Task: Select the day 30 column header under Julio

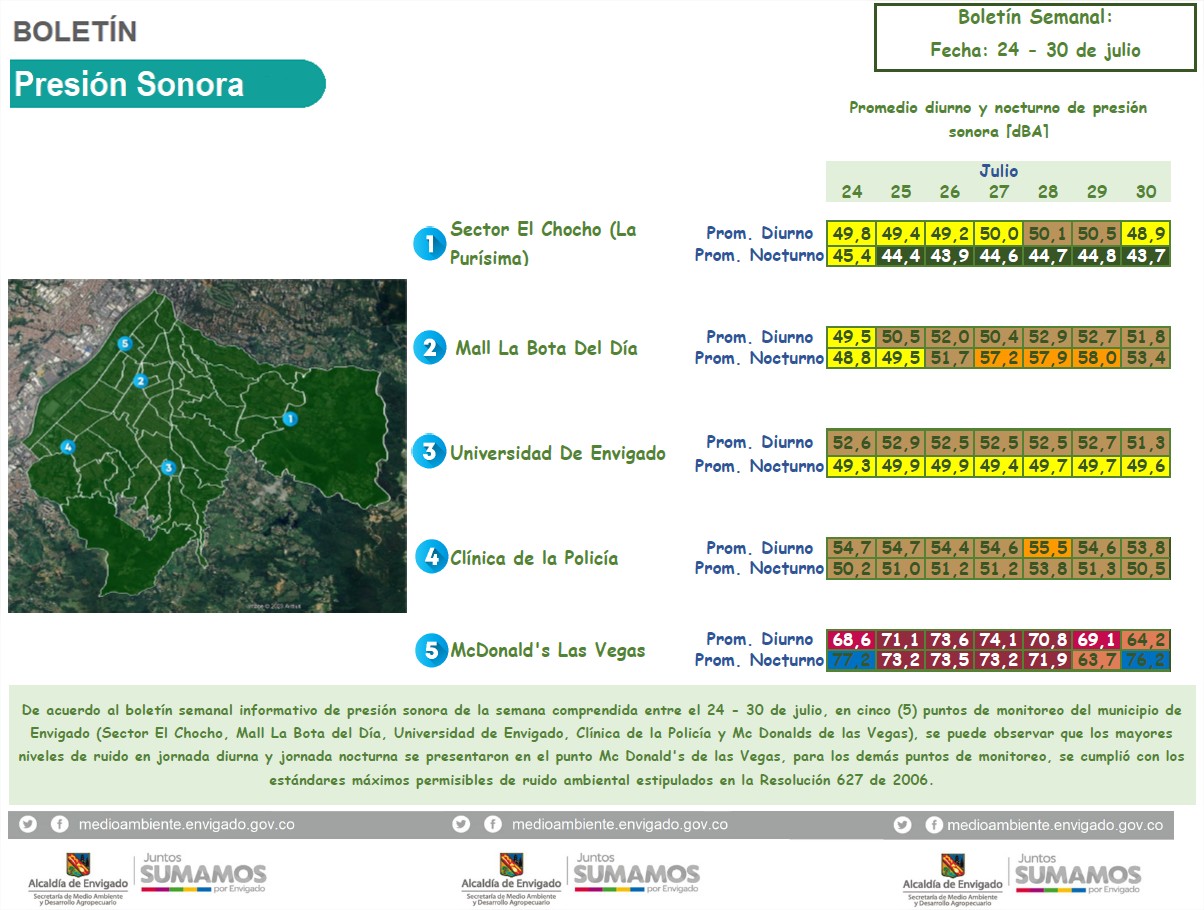Action: pyautogui.click(x=1146, y=192)
